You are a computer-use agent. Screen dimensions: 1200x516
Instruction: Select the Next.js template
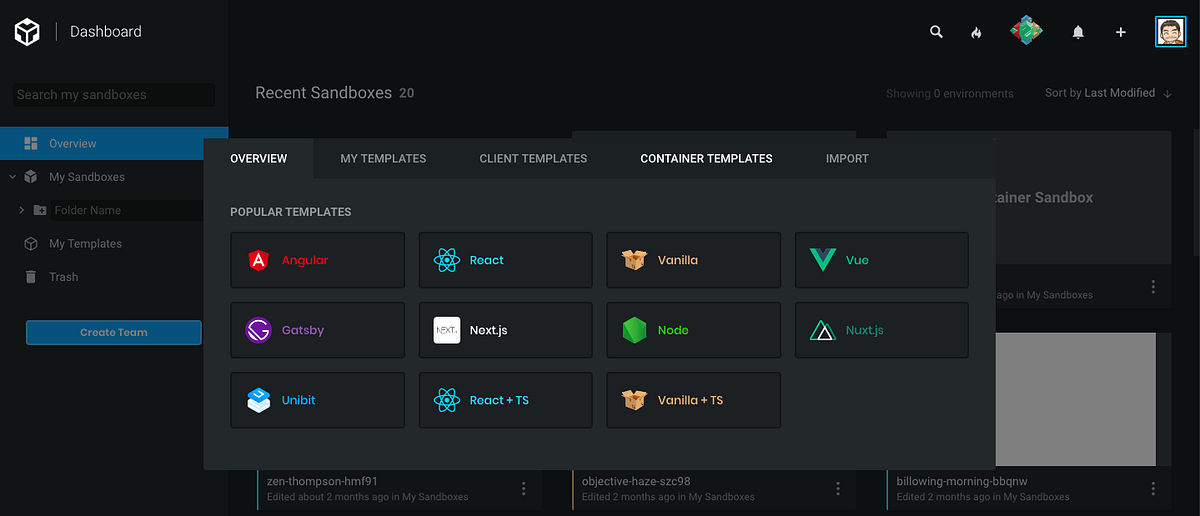tap(506, 330)
